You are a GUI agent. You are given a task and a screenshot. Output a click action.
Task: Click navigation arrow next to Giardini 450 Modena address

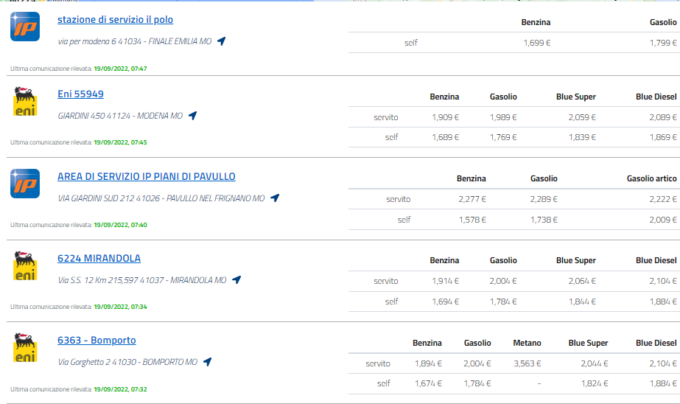click(x=192, y=116)
